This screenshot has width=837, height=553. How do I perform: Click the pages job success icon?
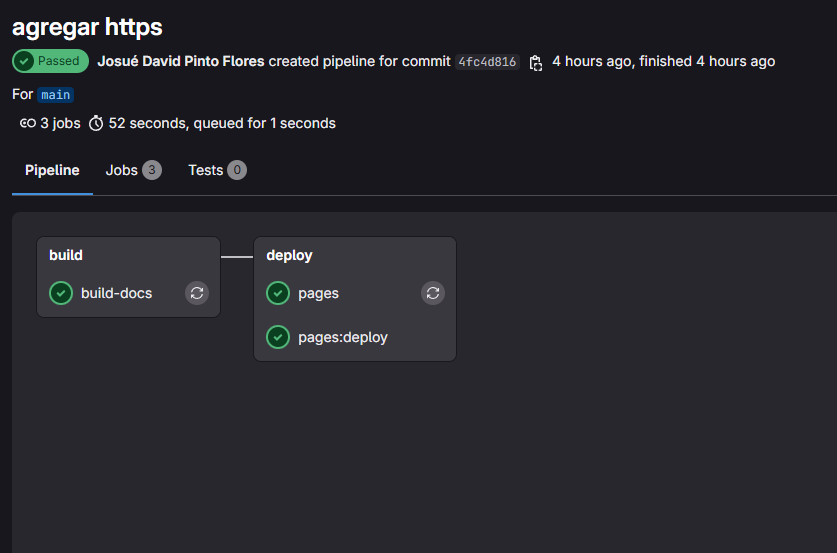[x=278, y=293]
